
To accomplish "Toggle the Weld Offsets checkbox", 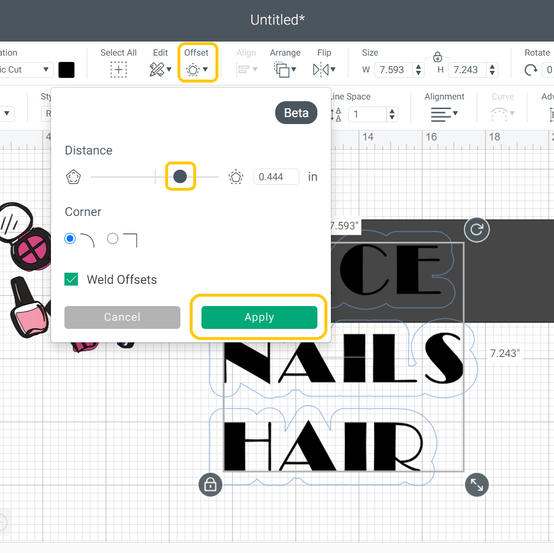I will coord(71,279).
